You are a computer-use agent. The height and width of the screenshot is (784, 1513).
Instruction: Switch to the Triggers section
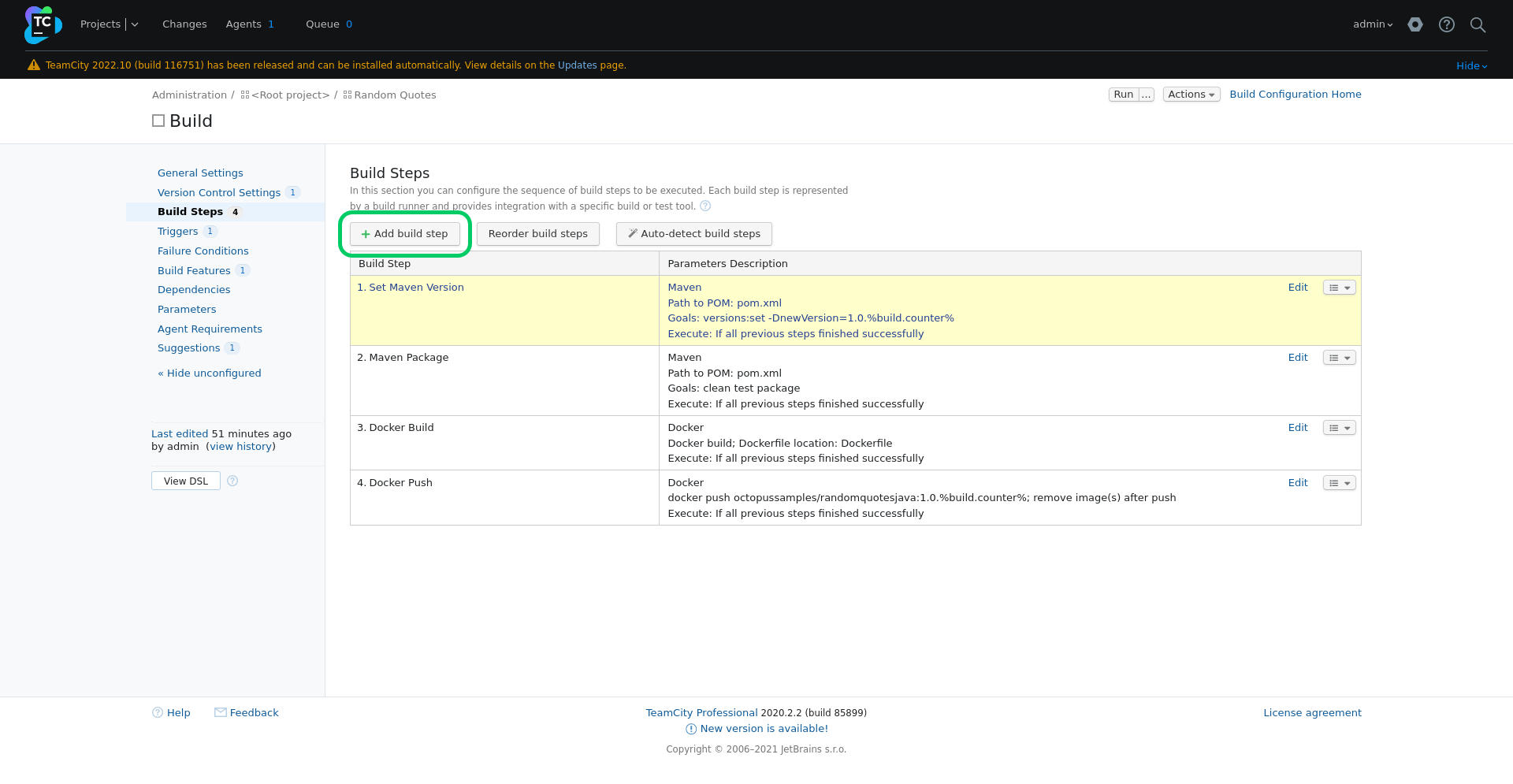click(178, 231)
